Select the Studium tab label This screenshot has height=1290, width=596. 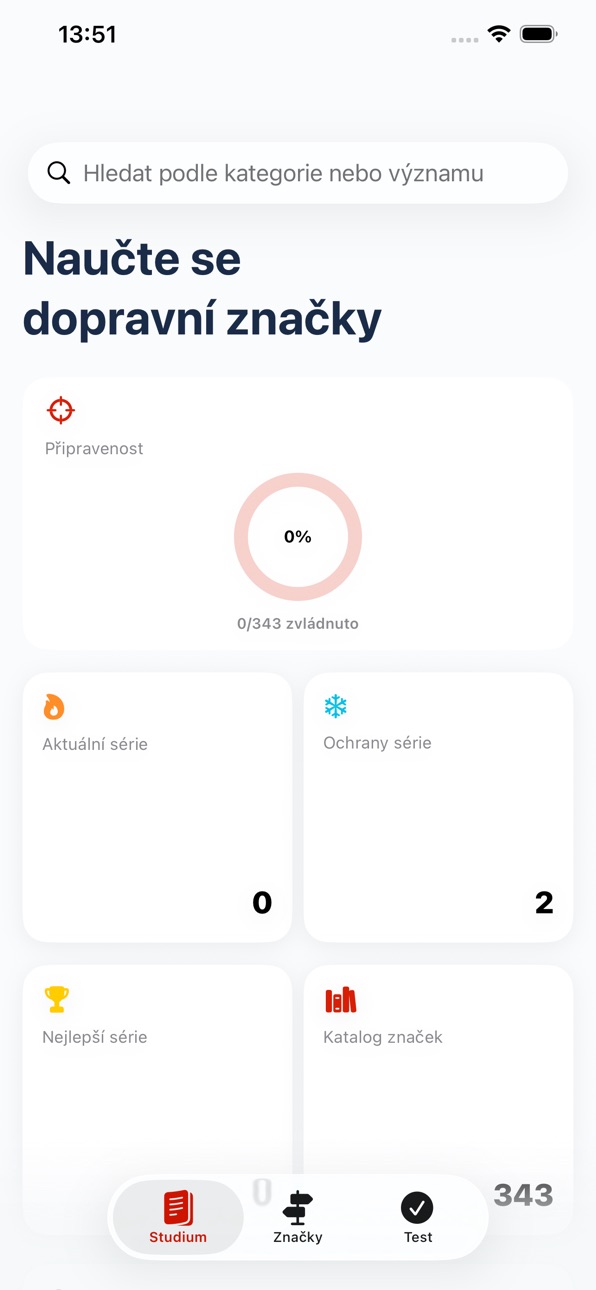point(178,1237)
